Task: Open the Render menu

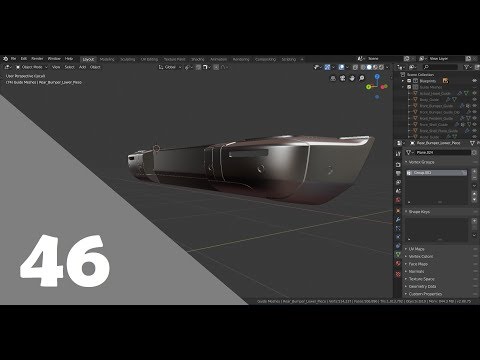Action: (37, 59)
